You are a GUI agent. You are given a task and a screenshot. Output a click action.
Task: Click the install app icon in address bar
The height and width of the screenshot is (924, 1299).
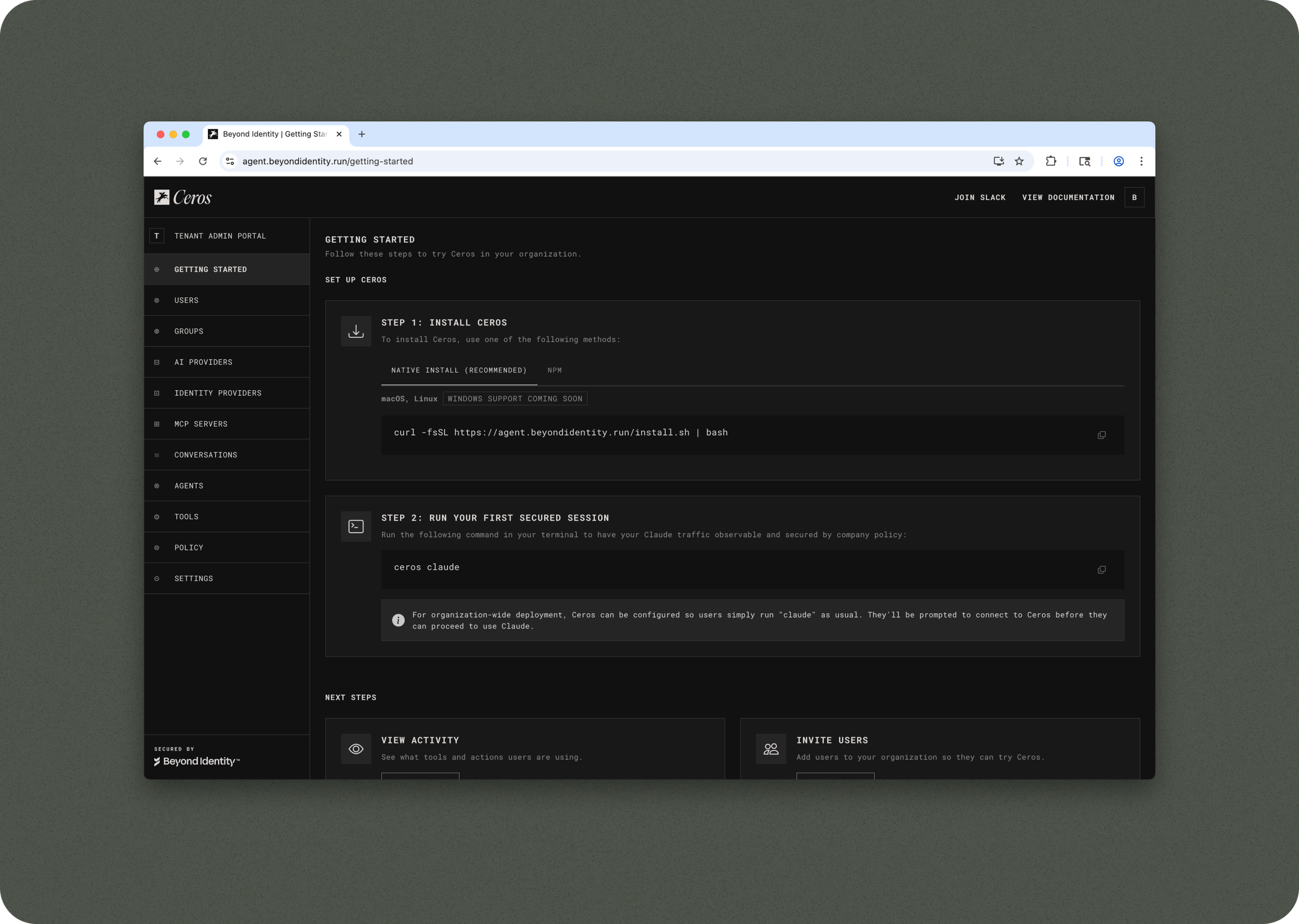(x=998, y=162)
